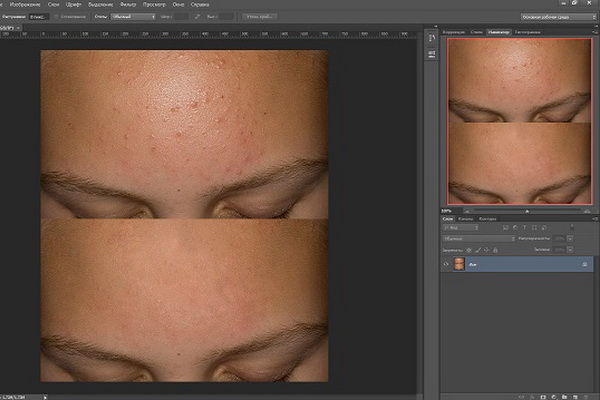Image resolution: width=600 pixels, height=400 pixels.
Task: Open the Фильтр menu
Action: click(x=127, y=5)
